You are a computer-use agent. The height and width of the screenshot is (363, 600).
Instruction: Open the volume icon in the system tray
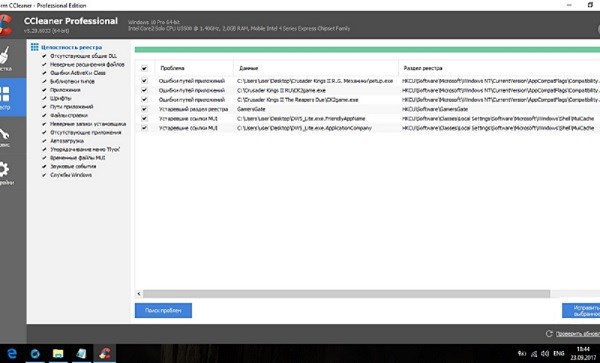click(x=545, y=353)
